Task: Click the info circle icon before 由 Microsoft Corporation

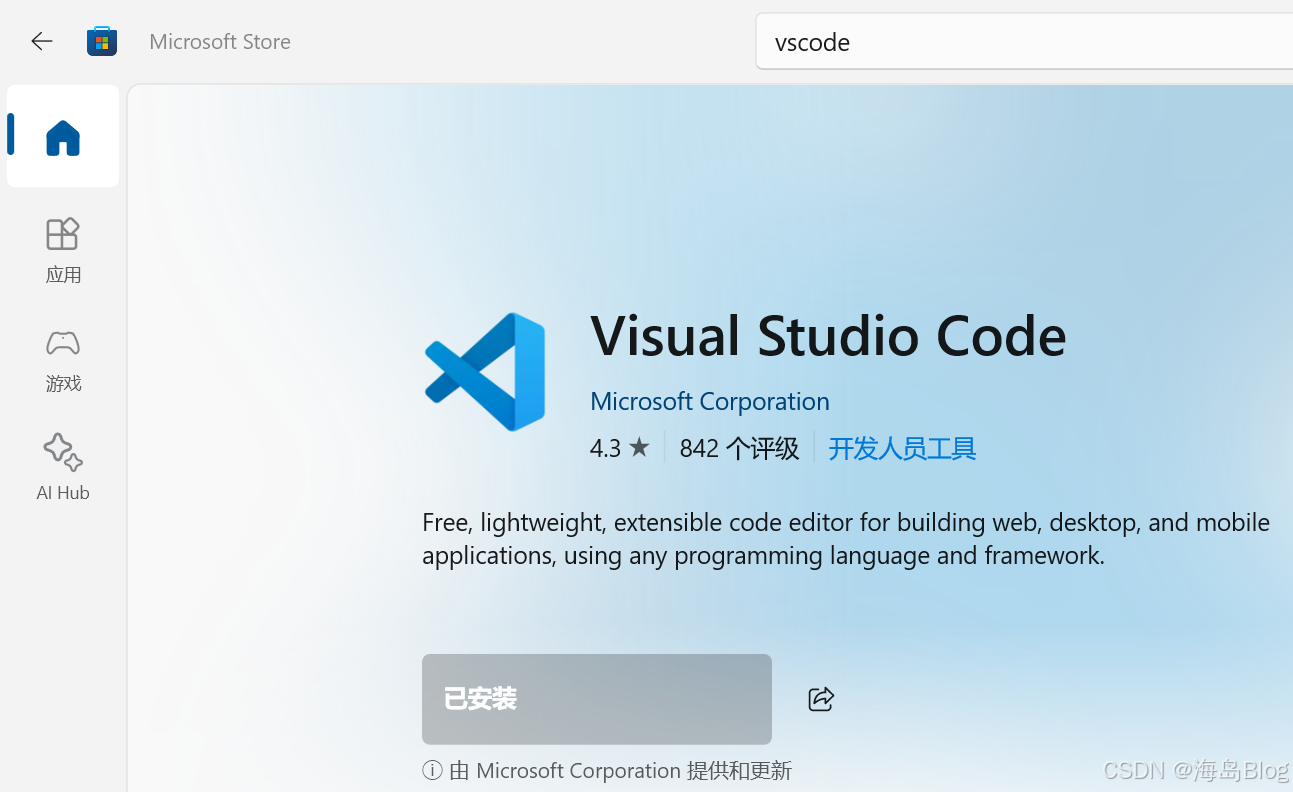Action: (432, 770)
